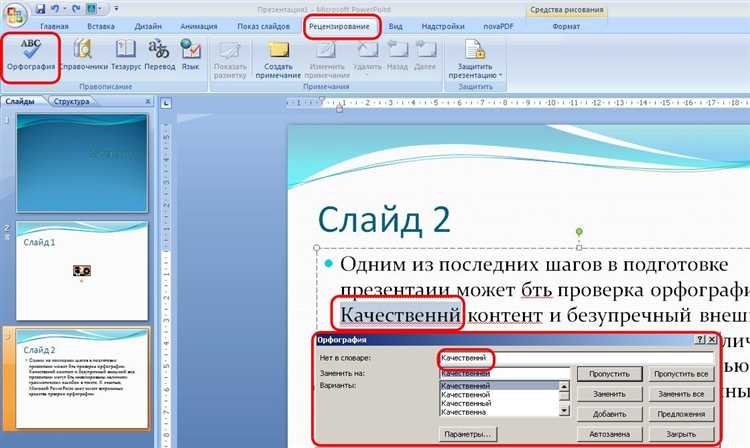The image size is (750, 448).
Task: Click the Save icon in quick access toolbar
Action: [x=41, y=8]
